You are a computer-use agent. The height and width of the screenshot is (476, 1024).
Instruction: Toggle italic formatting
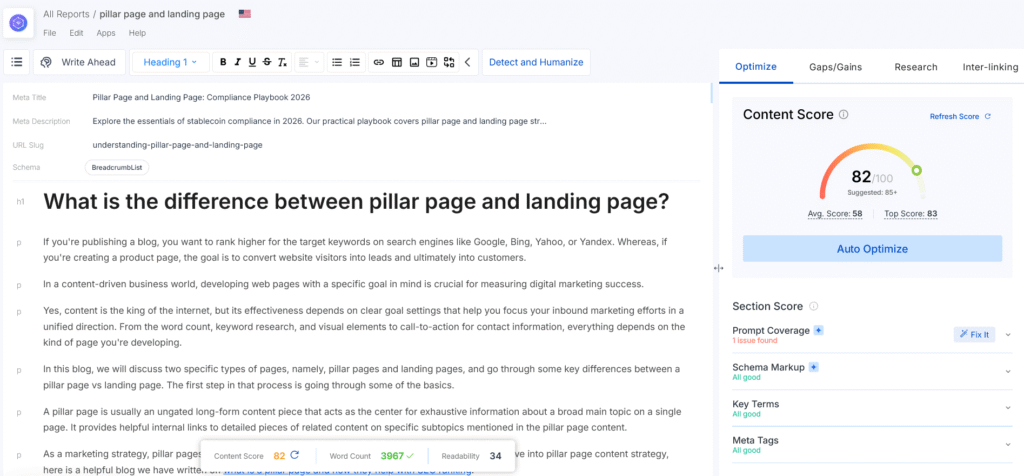[x=238, y=62]
